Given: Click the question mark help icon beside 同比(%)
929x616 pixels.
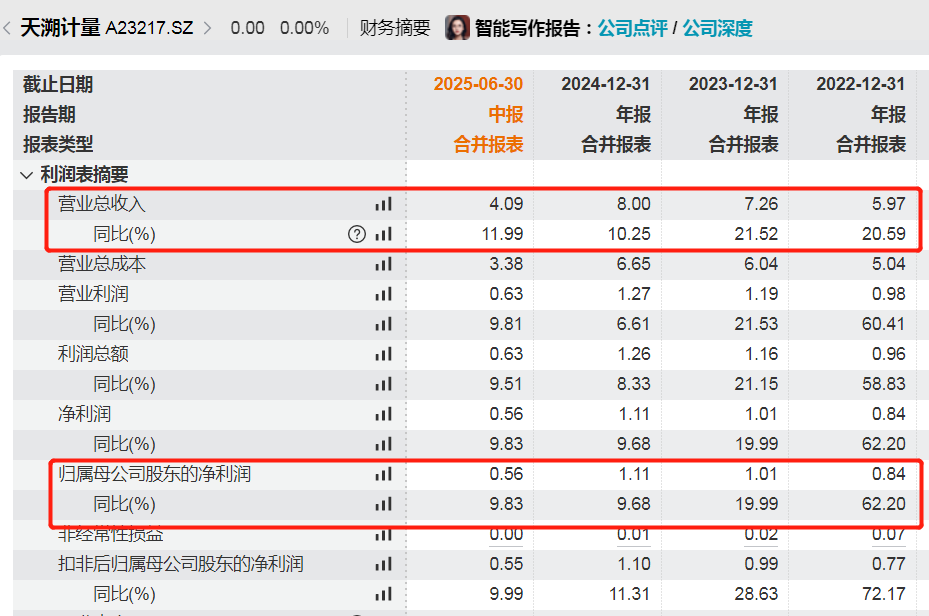Looking at the screenshot, I should (356, 234).
